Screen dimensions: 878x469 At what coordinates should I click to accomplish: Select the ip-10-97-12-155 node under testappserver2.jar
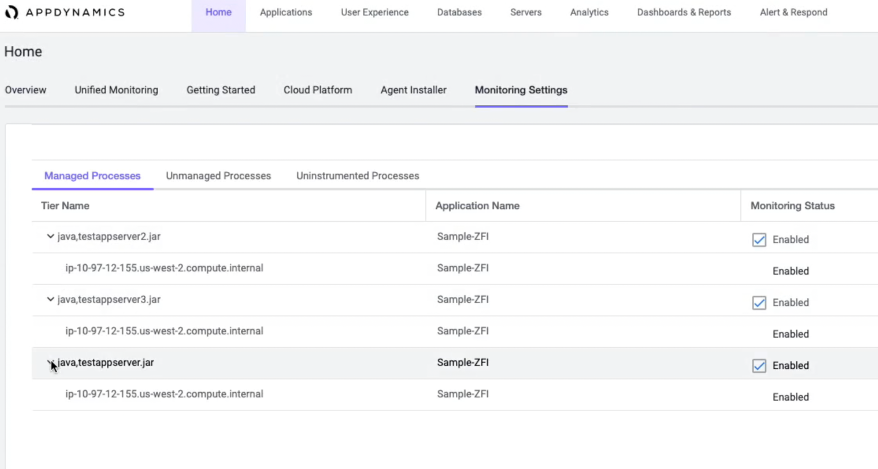coord(164,268)
